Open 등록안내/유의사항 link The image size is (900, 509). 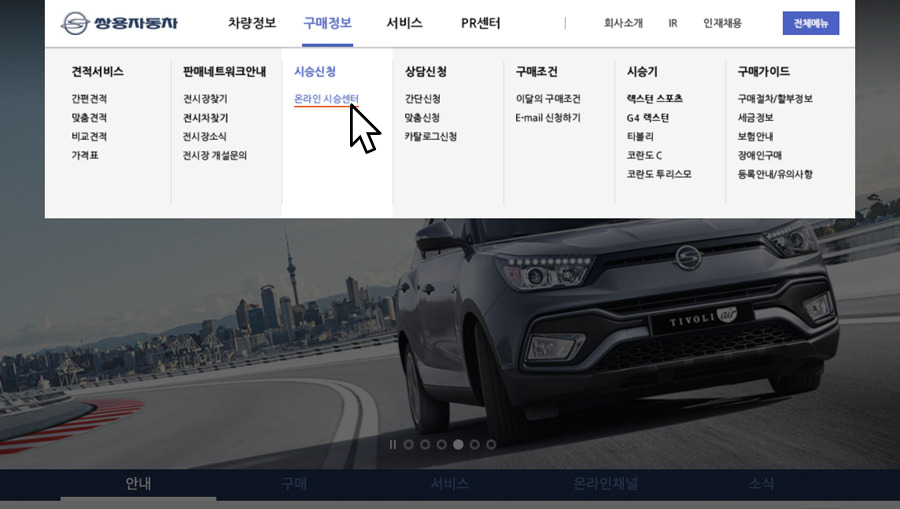click(x=775, y=174)
